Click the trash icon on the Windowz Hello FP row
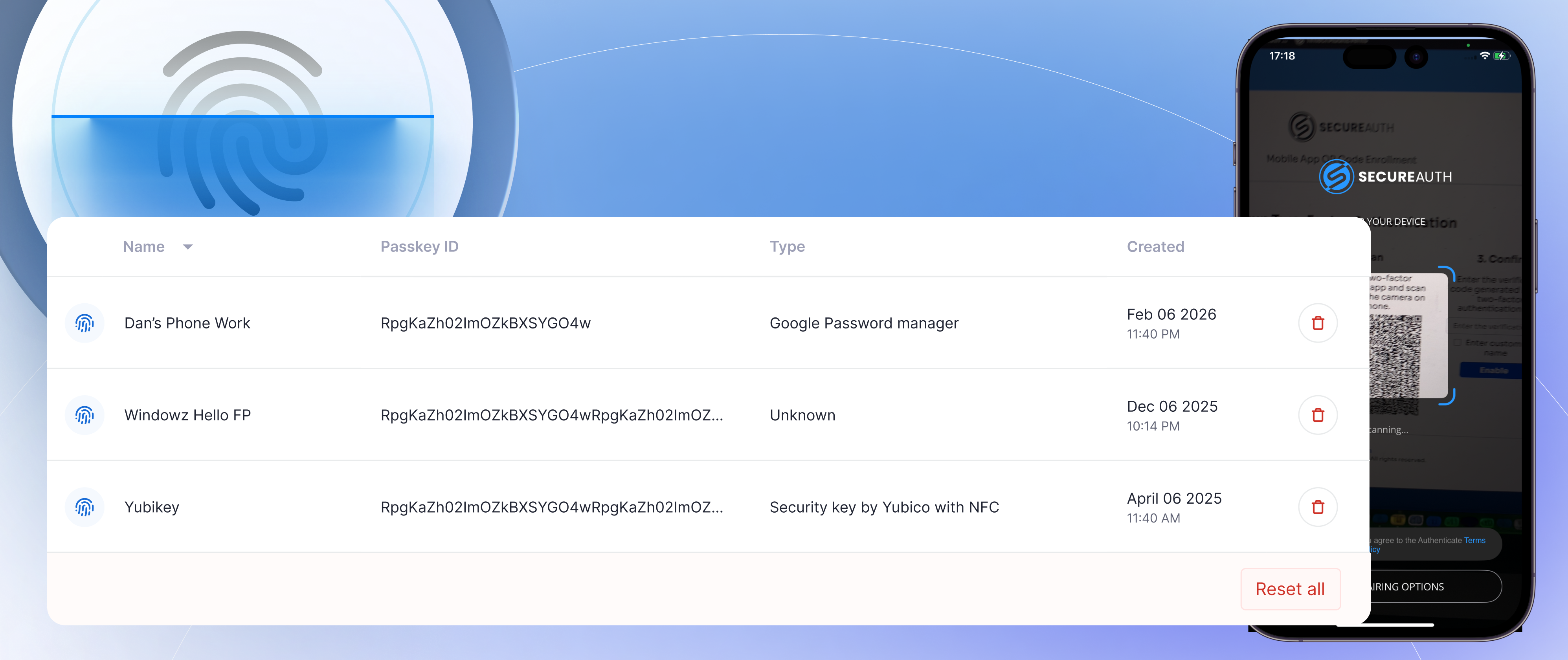The width and height of the screenshot is (1568, 660). click(x=1318, y=415)
